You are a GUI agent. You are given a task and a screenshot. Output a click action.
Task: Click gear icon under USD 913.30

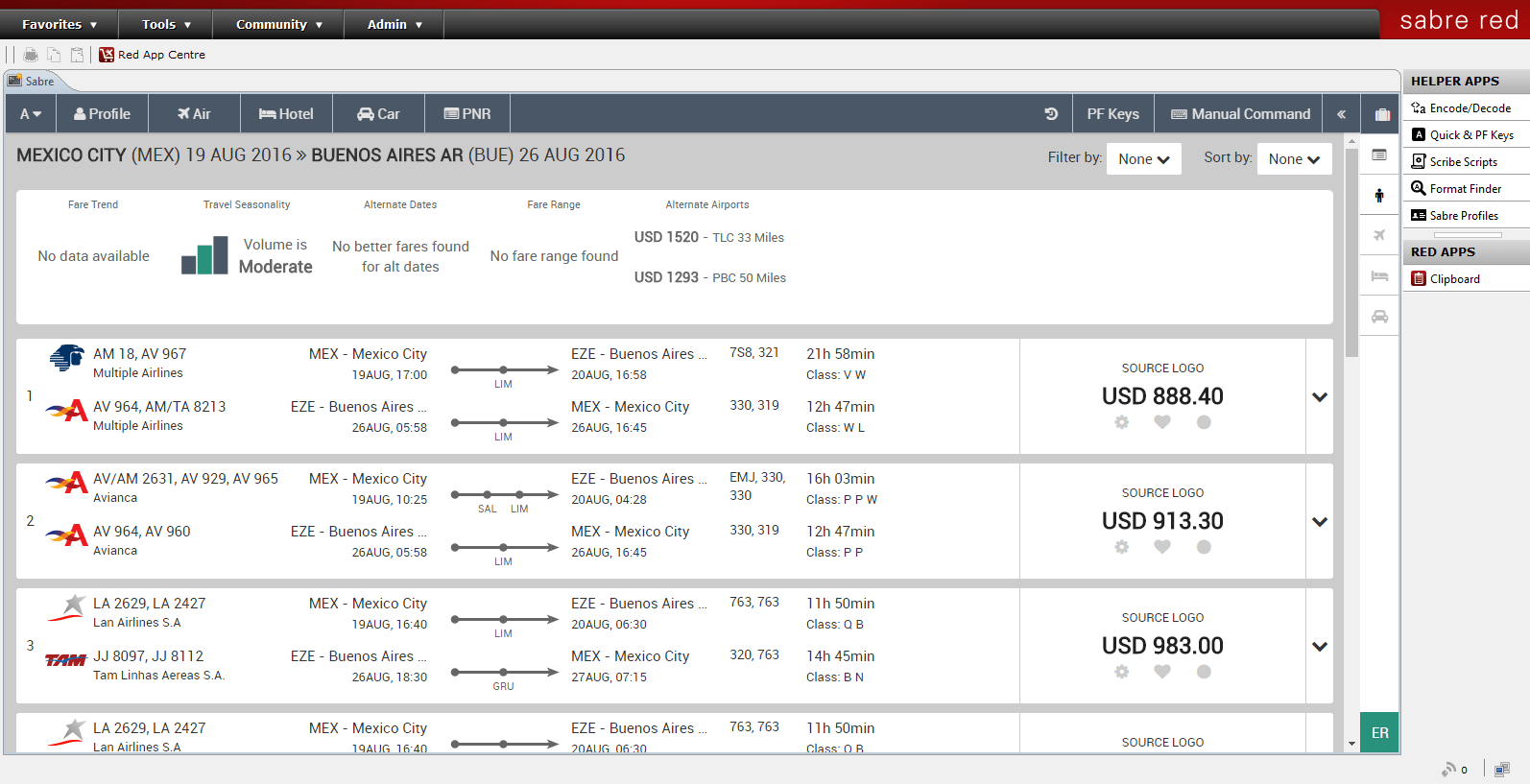coord(1121,547)
